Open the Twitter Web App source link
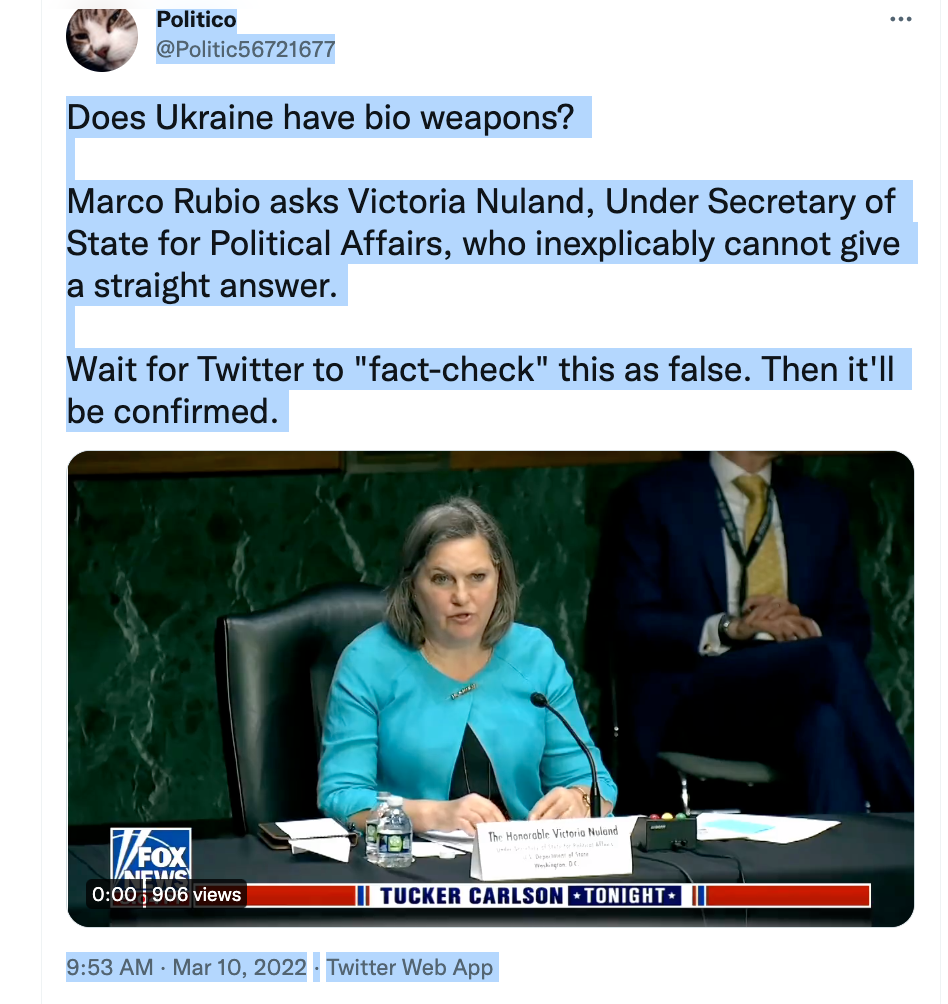Viewport: 948px width, 1004px height. coord(410,967)
